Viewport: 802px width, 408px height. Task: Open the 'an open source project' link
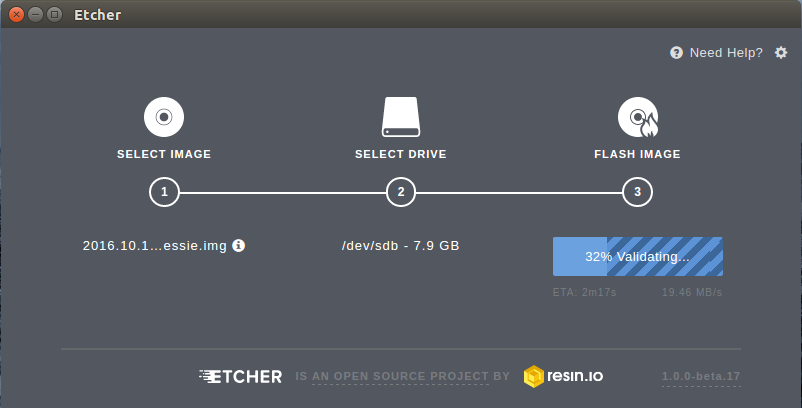click(x=400, y=376)
